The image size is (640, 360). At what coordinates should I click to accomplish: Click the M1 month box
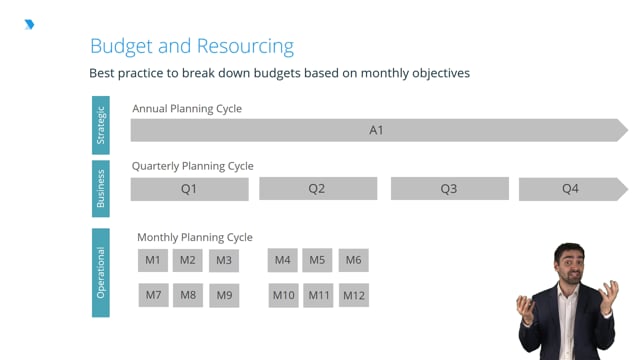coord(153,260)
